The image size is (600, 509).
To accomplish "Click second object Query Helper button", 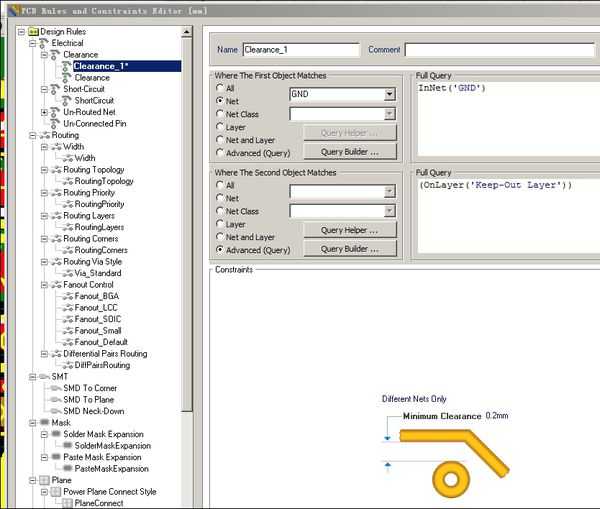I will pyautogui.click(x=350, y=230).
